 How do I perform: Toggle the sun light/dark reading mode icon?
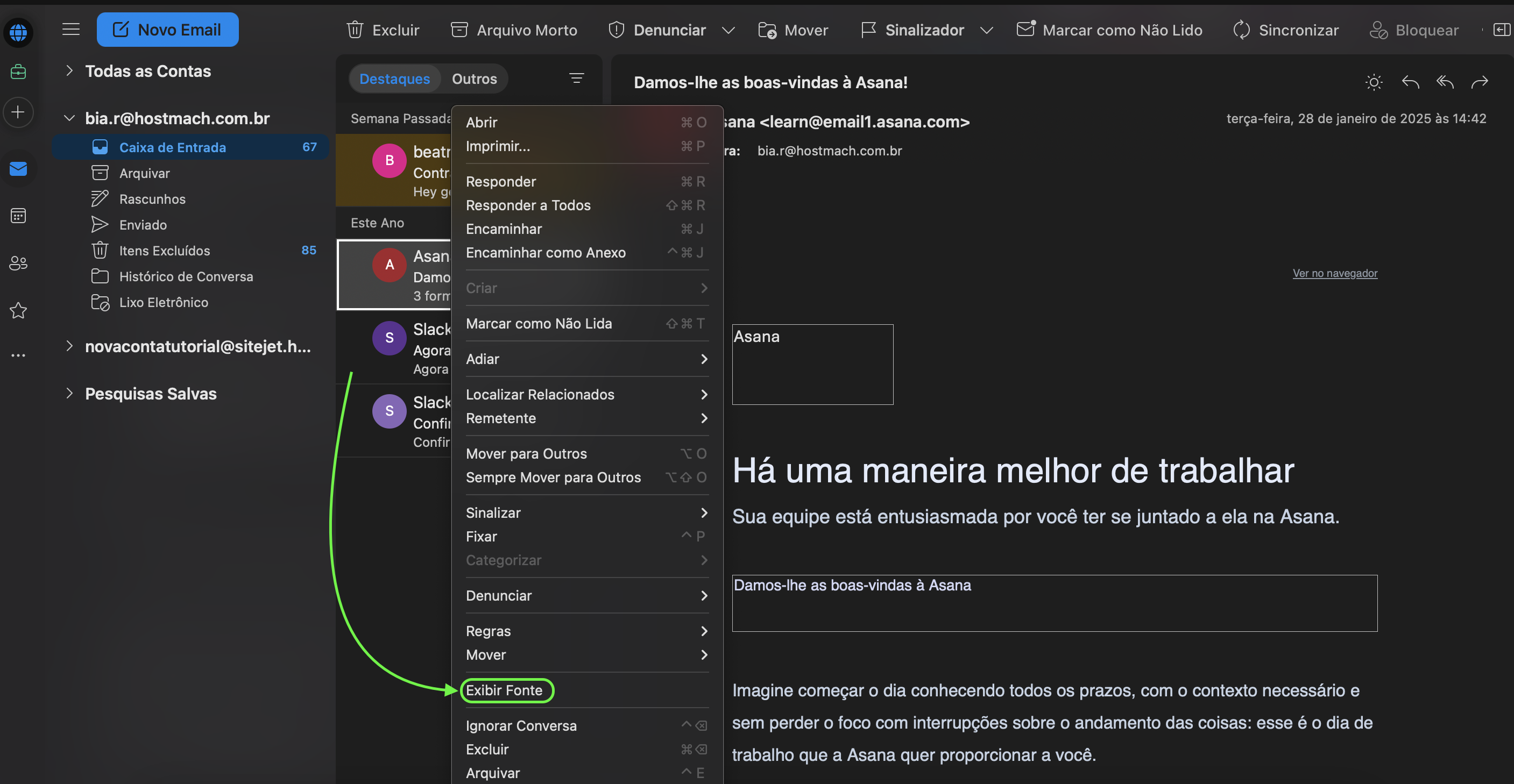coord(1374,82)
